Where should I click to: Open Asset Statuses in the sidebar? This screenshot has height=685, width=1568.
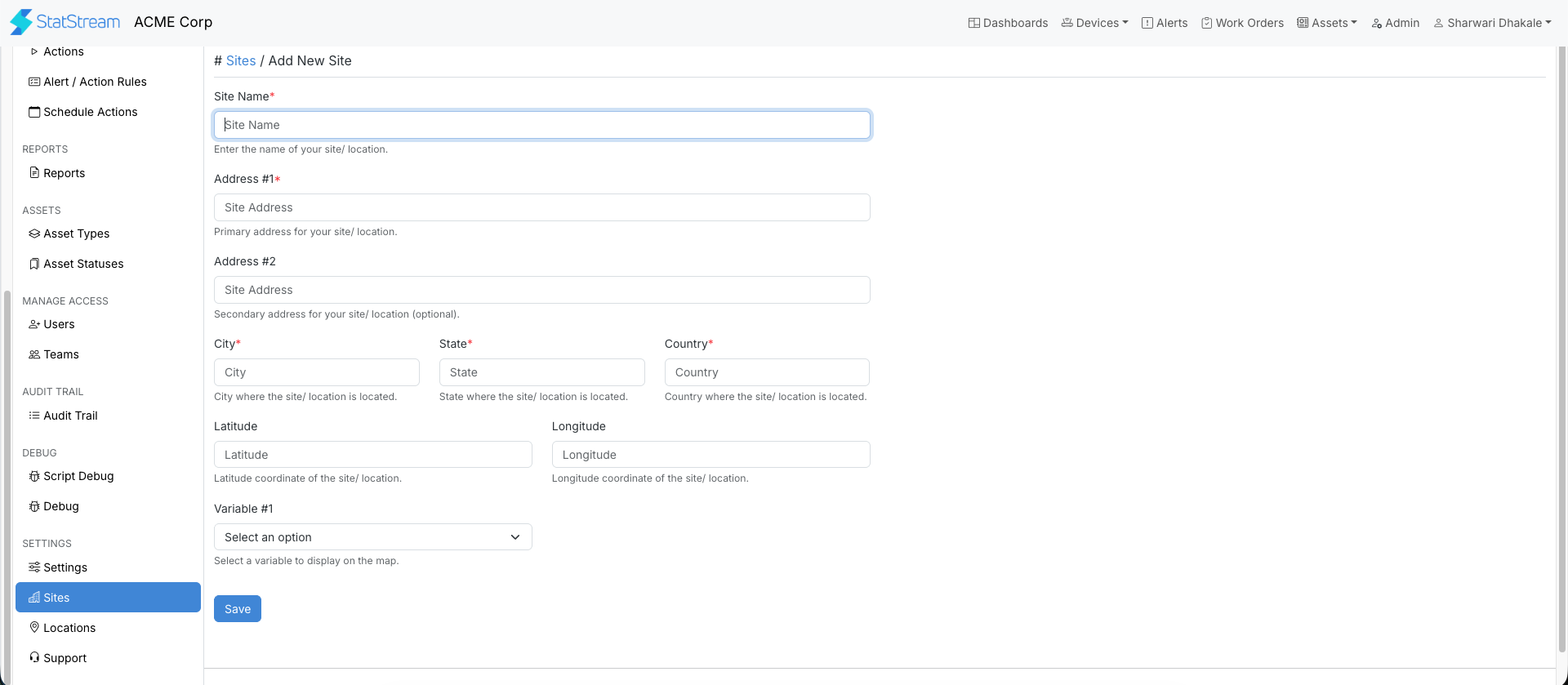tap(108, 264)
